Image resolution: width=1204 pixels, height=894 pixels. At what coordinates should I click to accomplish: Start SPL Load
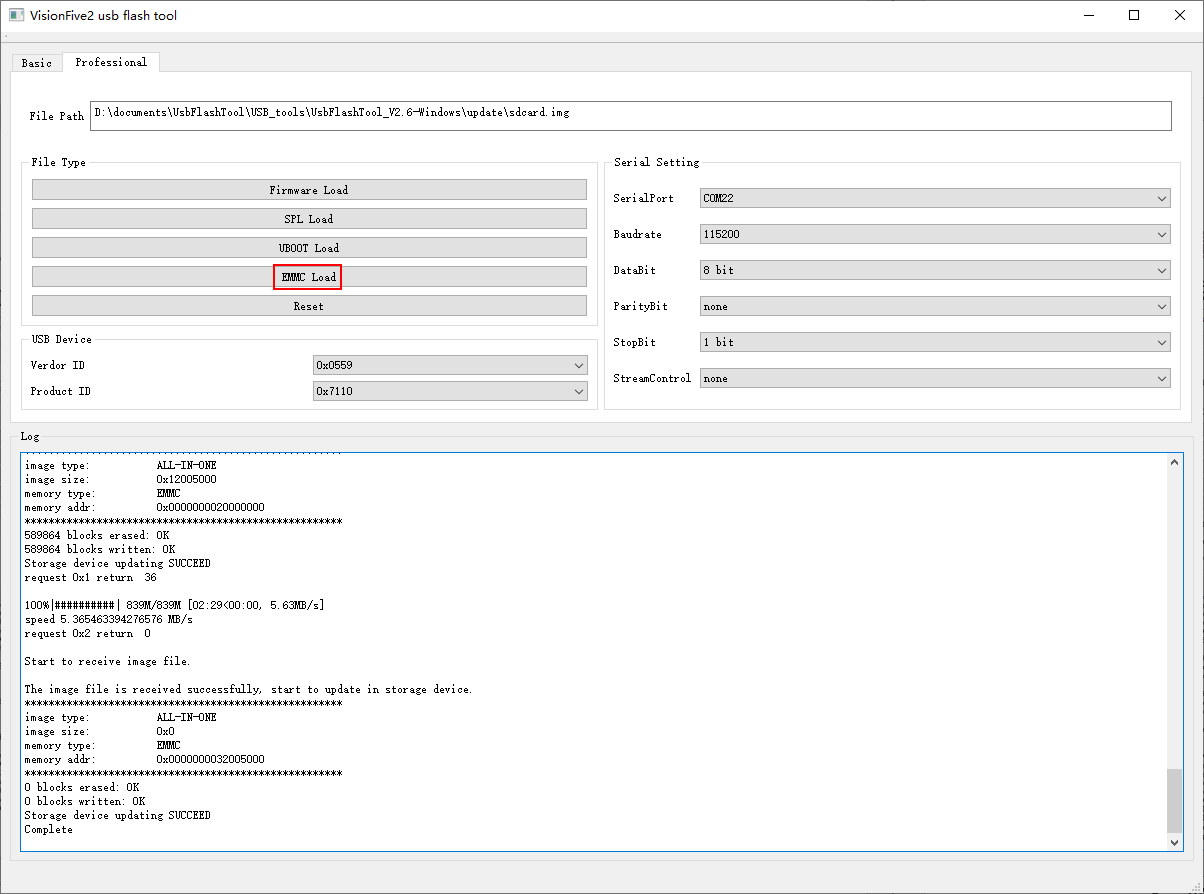[309, 219]
